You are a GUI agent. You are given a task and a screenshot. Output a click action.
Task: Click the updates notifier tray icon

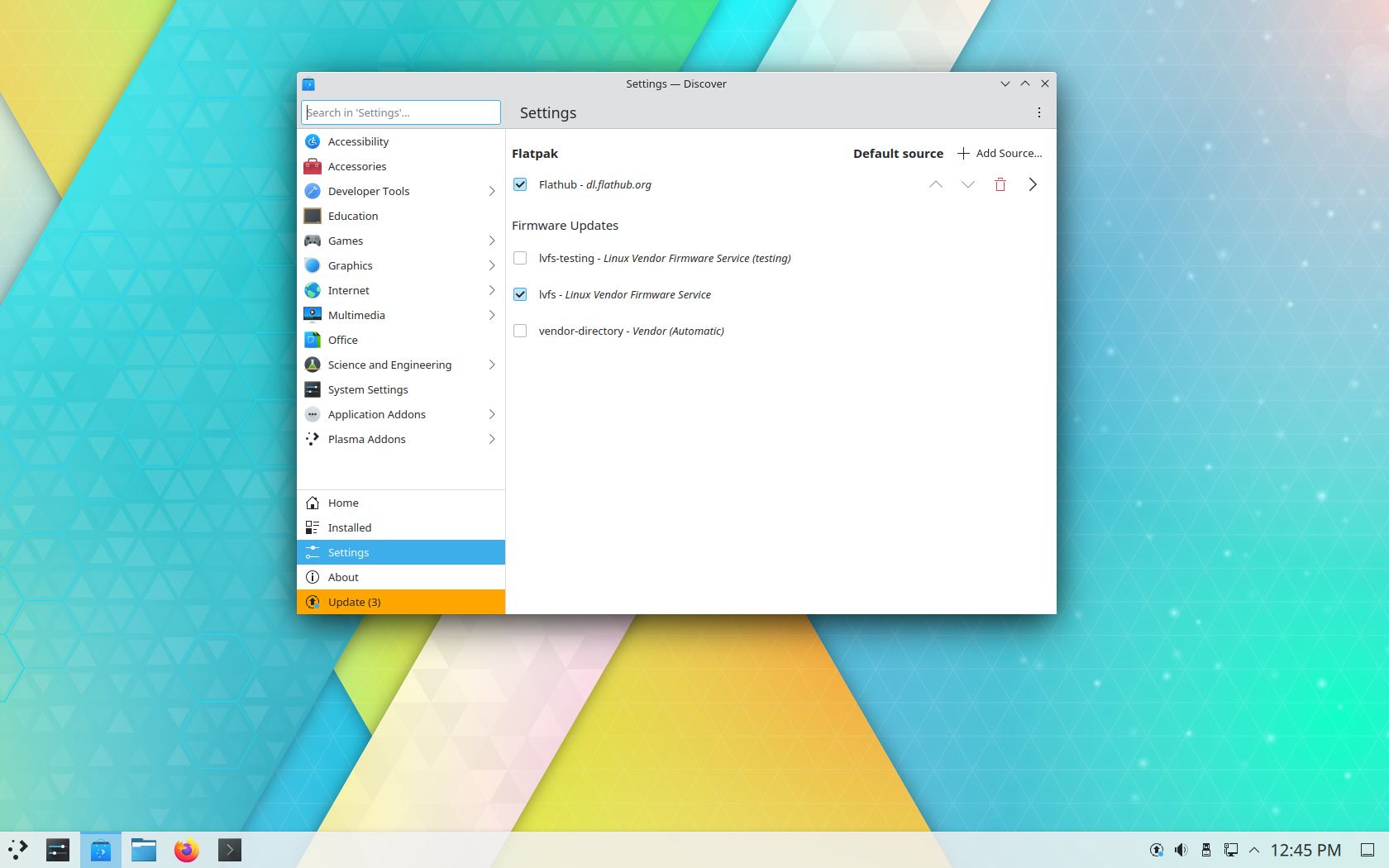pos(1157,850)
